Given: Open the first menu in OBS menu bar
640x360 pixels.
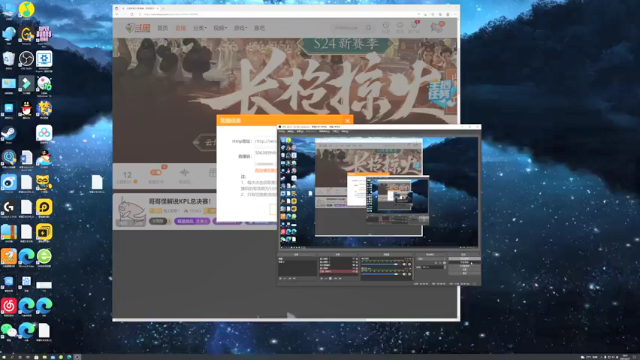Looking at the screenshot, I should pos(281,131).
